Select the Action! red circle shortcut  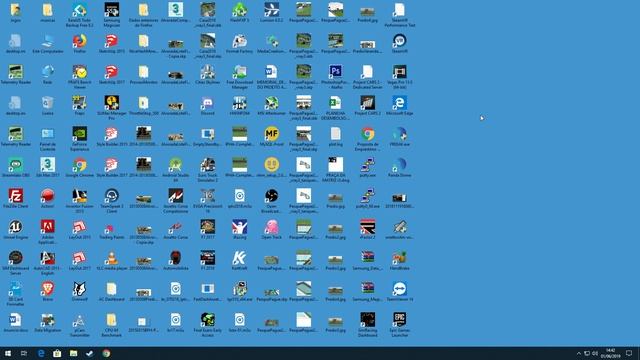[x=48, y=196]
